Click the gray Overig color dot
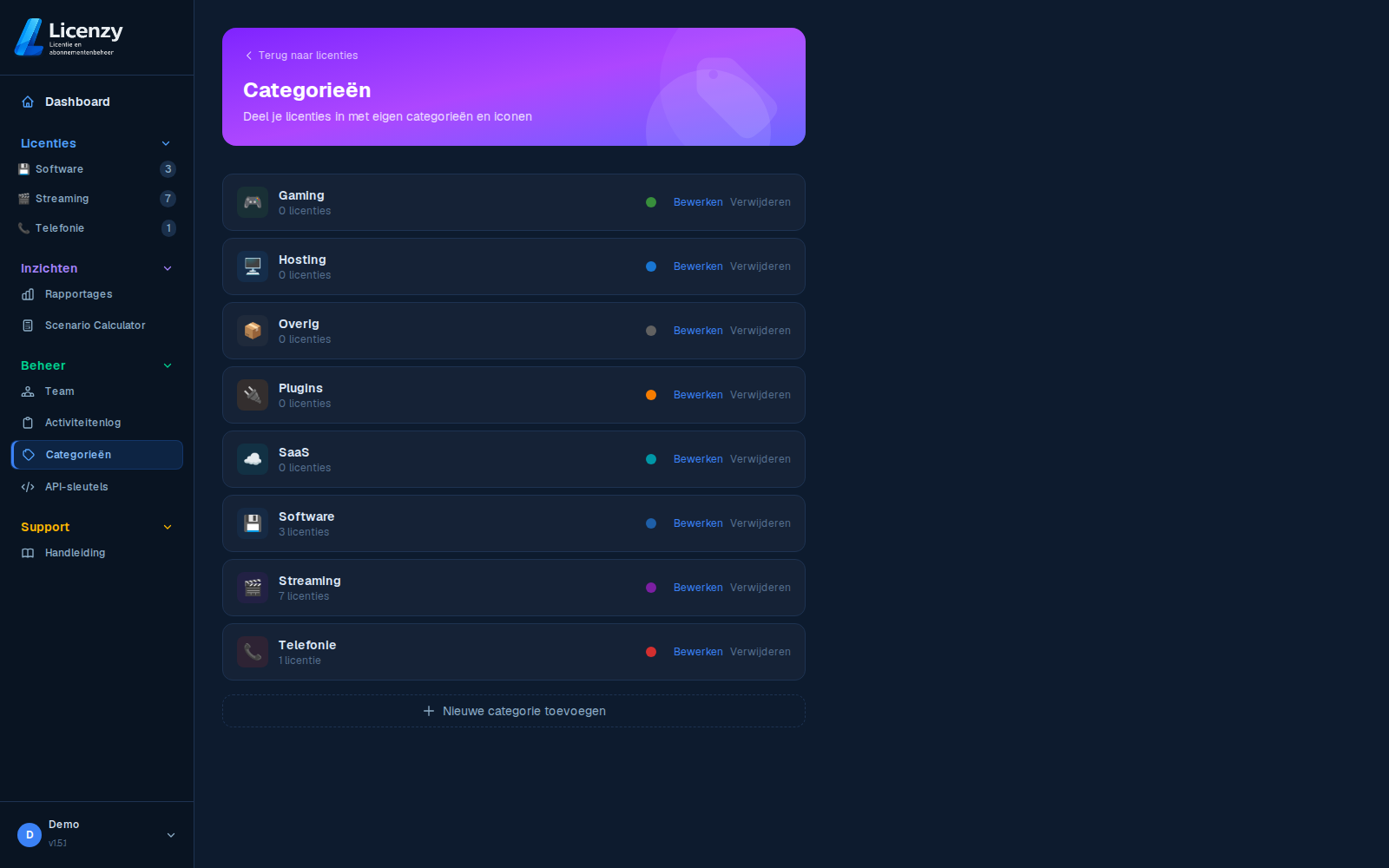Viewport: 1389px width, 868px height. [651, 331]
